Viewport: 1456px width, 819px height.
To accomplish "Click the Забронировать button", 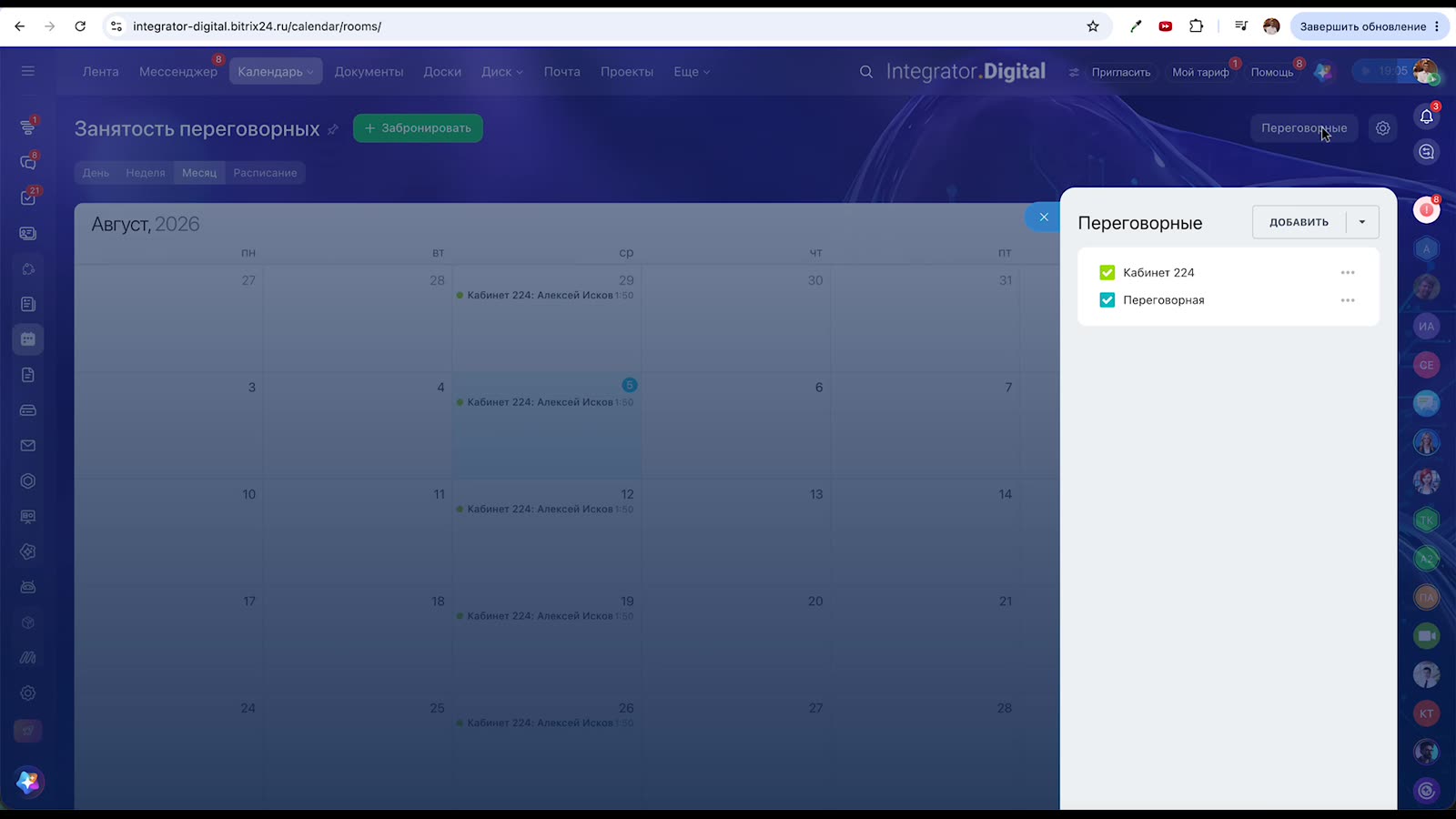I will [x=418, y=128].
